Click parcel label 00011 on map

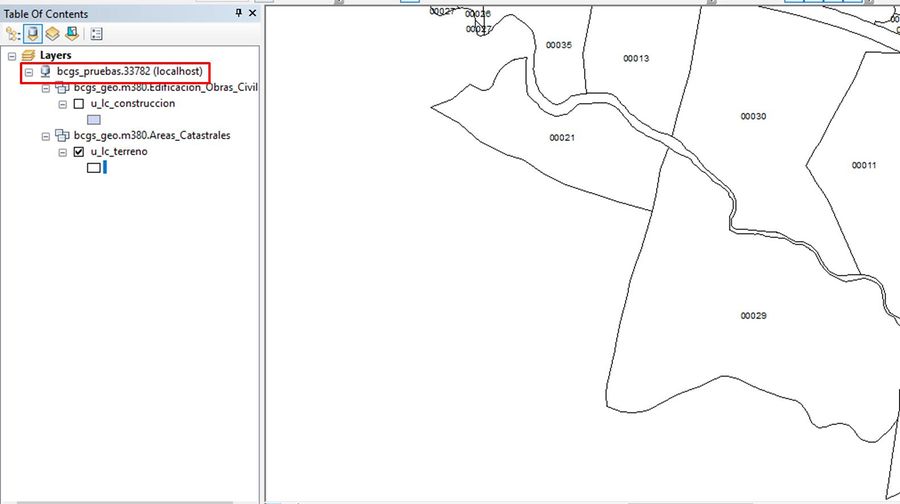864,165
